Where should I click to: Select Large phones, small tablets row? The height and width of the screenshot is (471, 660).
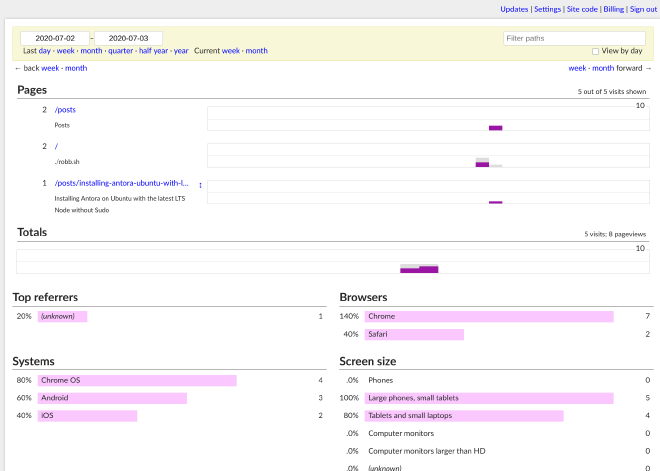pyautogui.click(x=496, y=398)
